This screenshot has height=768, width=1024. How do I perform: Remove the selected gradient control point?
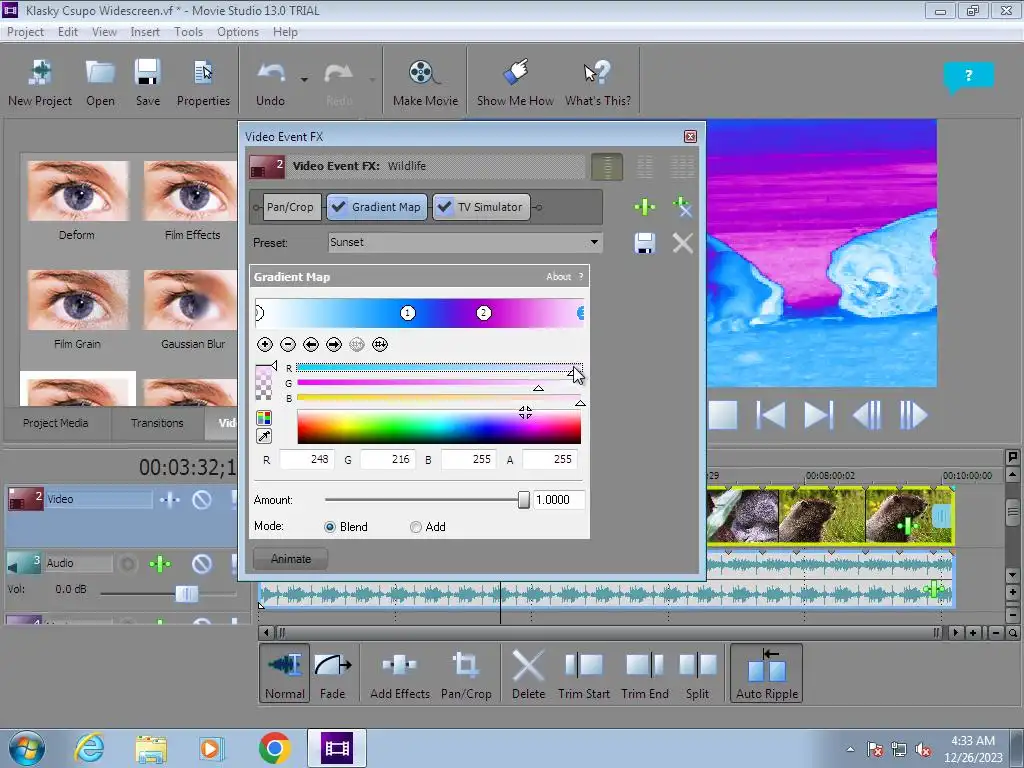287,344
